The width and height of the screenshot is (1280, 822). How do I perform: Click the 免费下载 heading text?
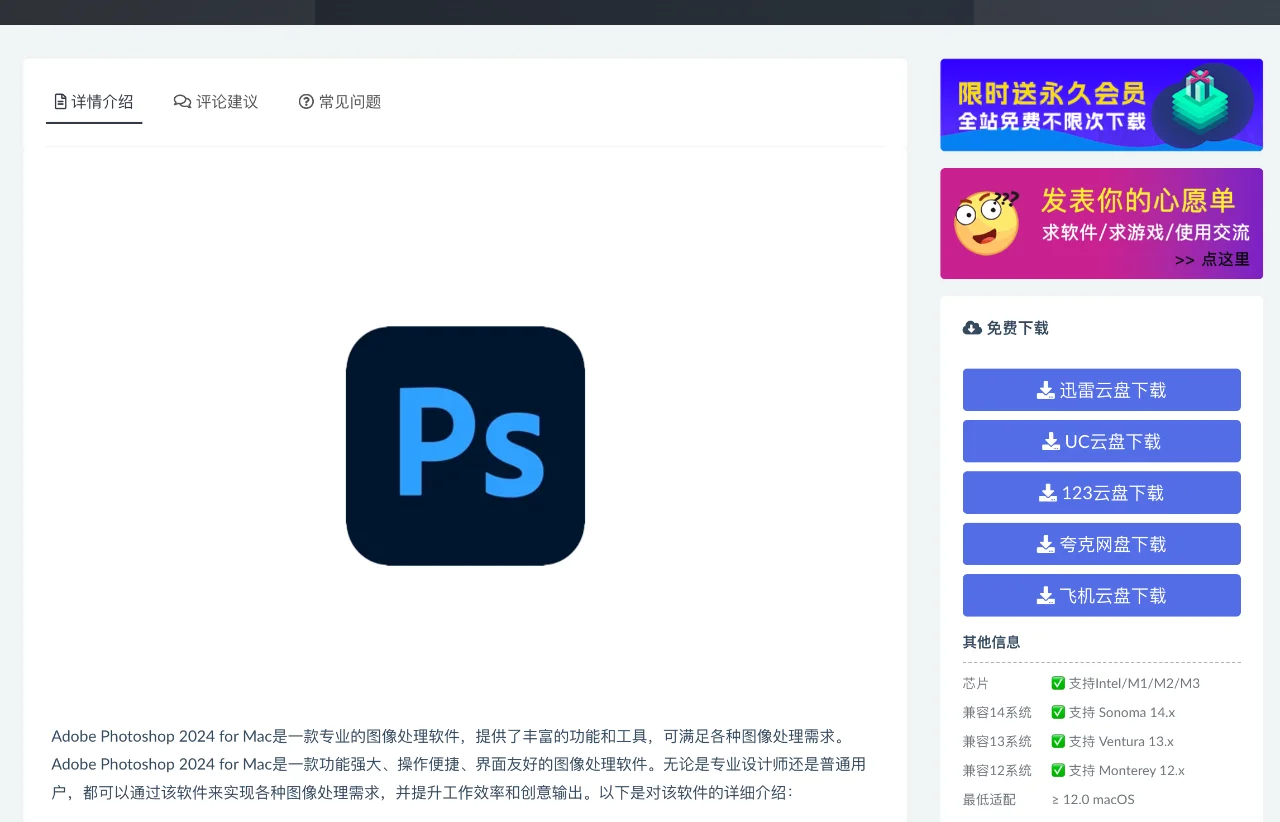(1018, 328)
